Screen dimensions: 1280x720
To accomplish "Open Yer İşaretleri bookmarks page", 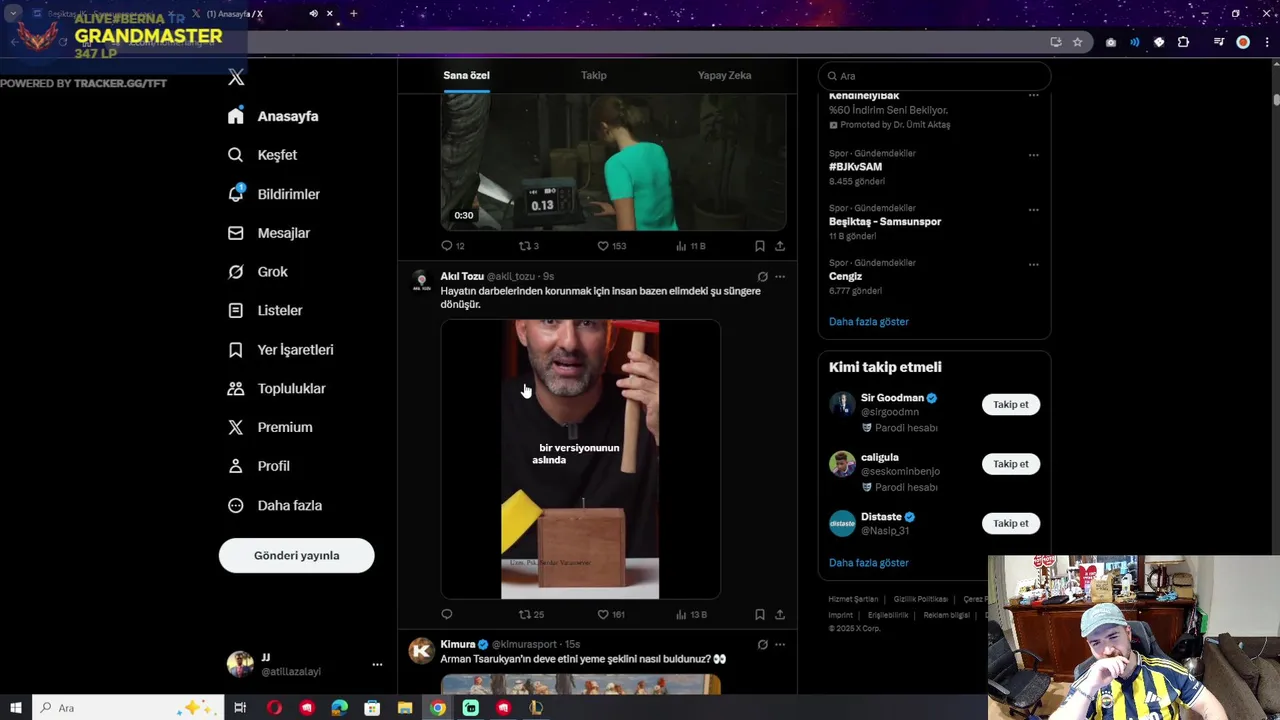I will point(281,350).
